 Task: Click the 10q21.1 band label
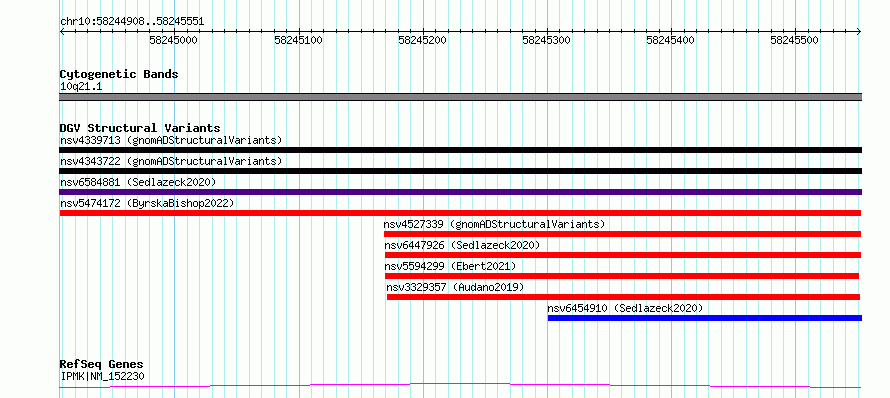81,87
